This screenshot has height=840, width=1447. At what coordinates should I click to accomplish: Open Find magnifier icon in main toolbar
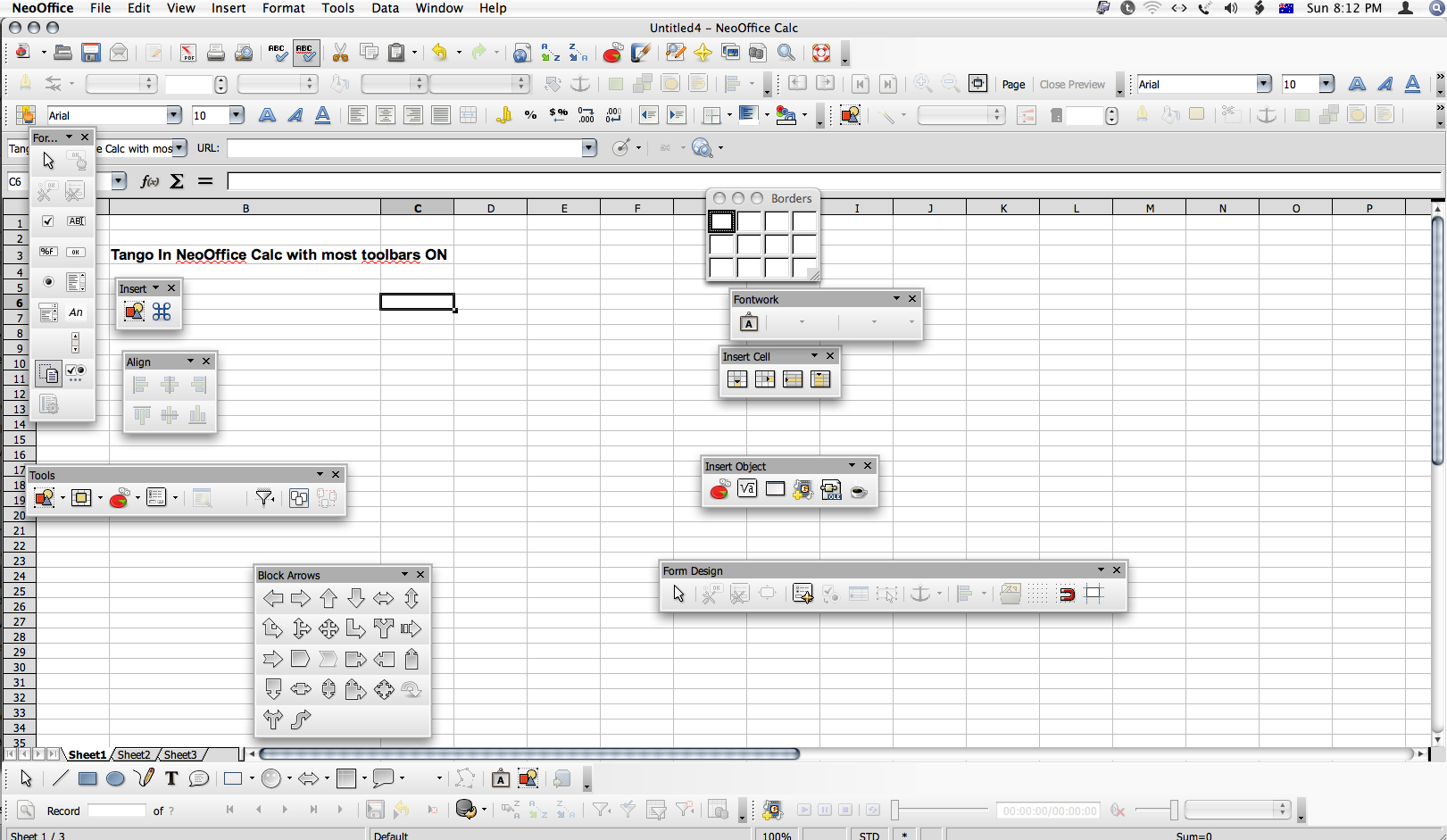pyautogui.click(x=786, y=53)
